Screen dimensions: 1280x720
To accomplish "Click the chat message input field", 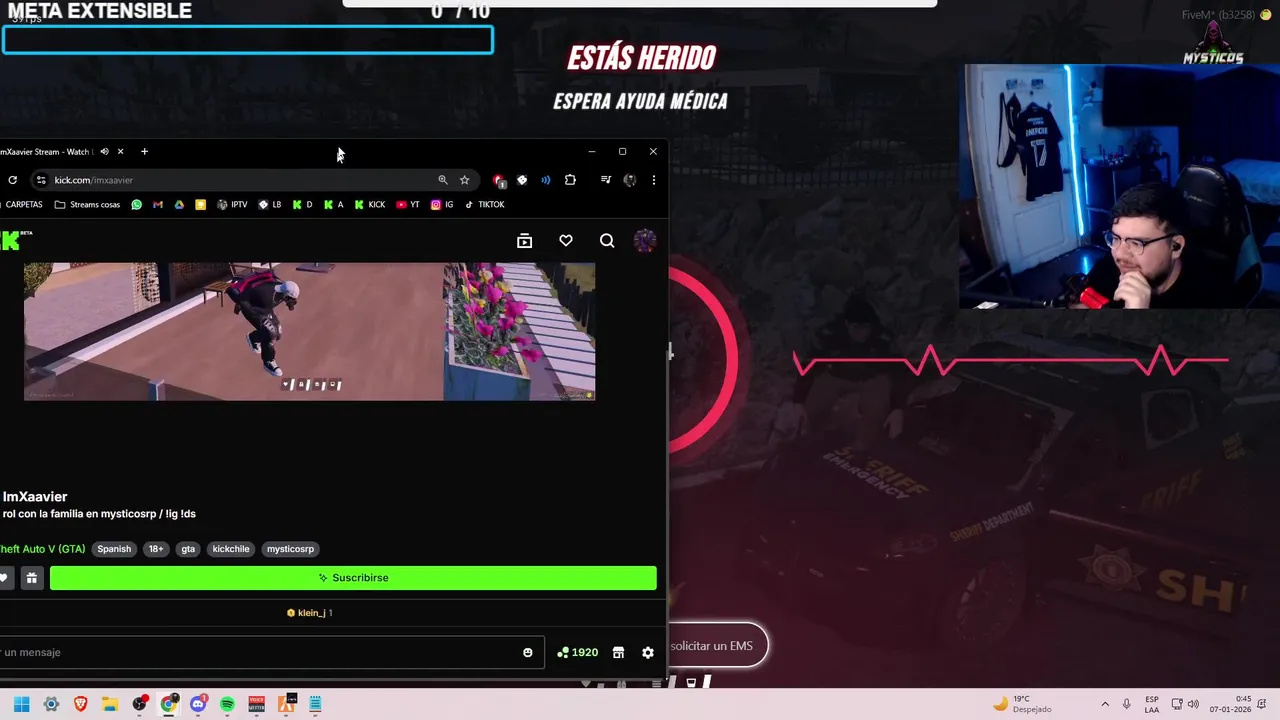I will pos(270,652).
